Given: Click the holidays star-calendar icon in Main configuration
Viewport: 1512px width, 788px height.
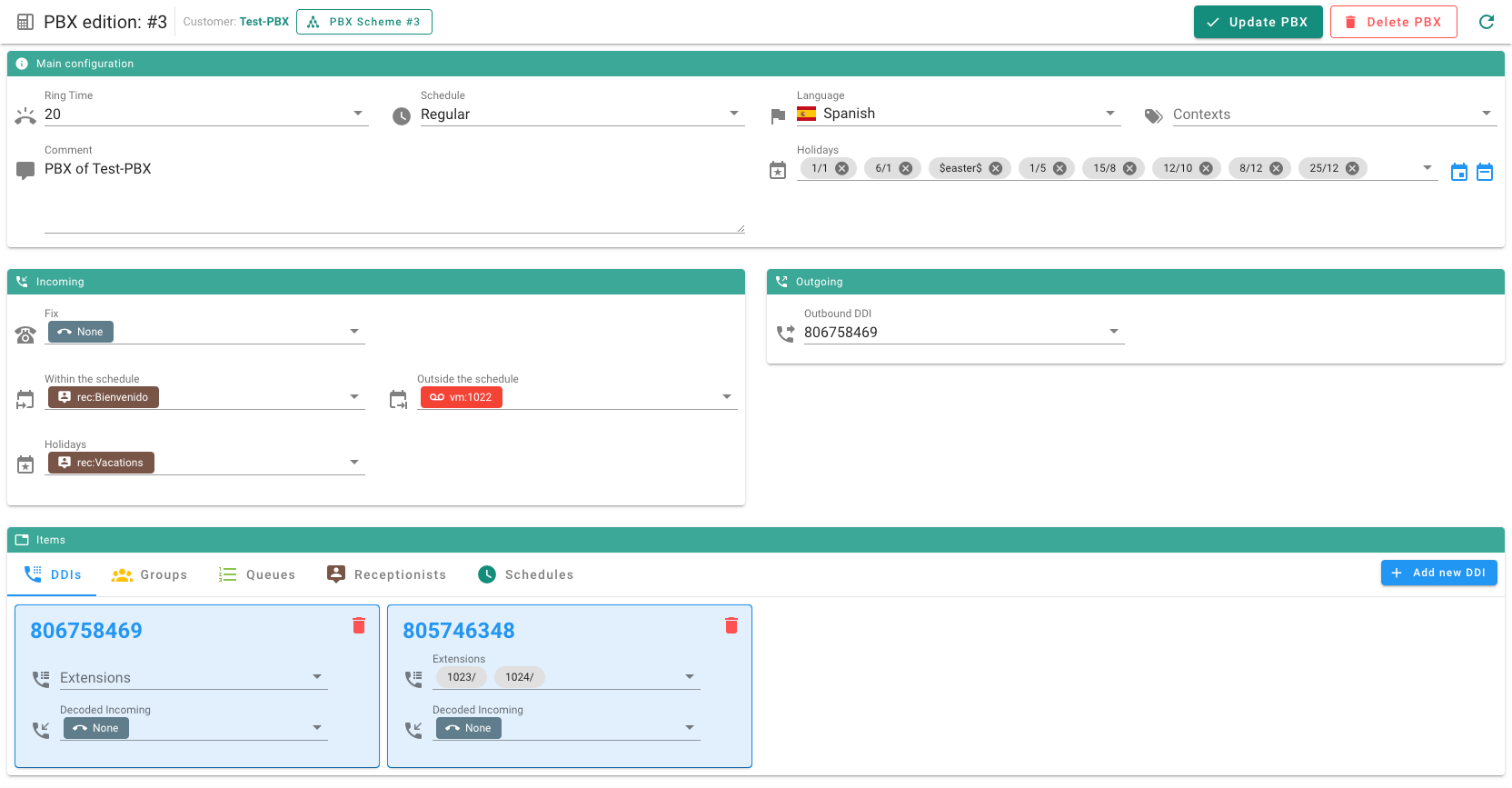Looking at the screenshot, I should pos(778,171).
